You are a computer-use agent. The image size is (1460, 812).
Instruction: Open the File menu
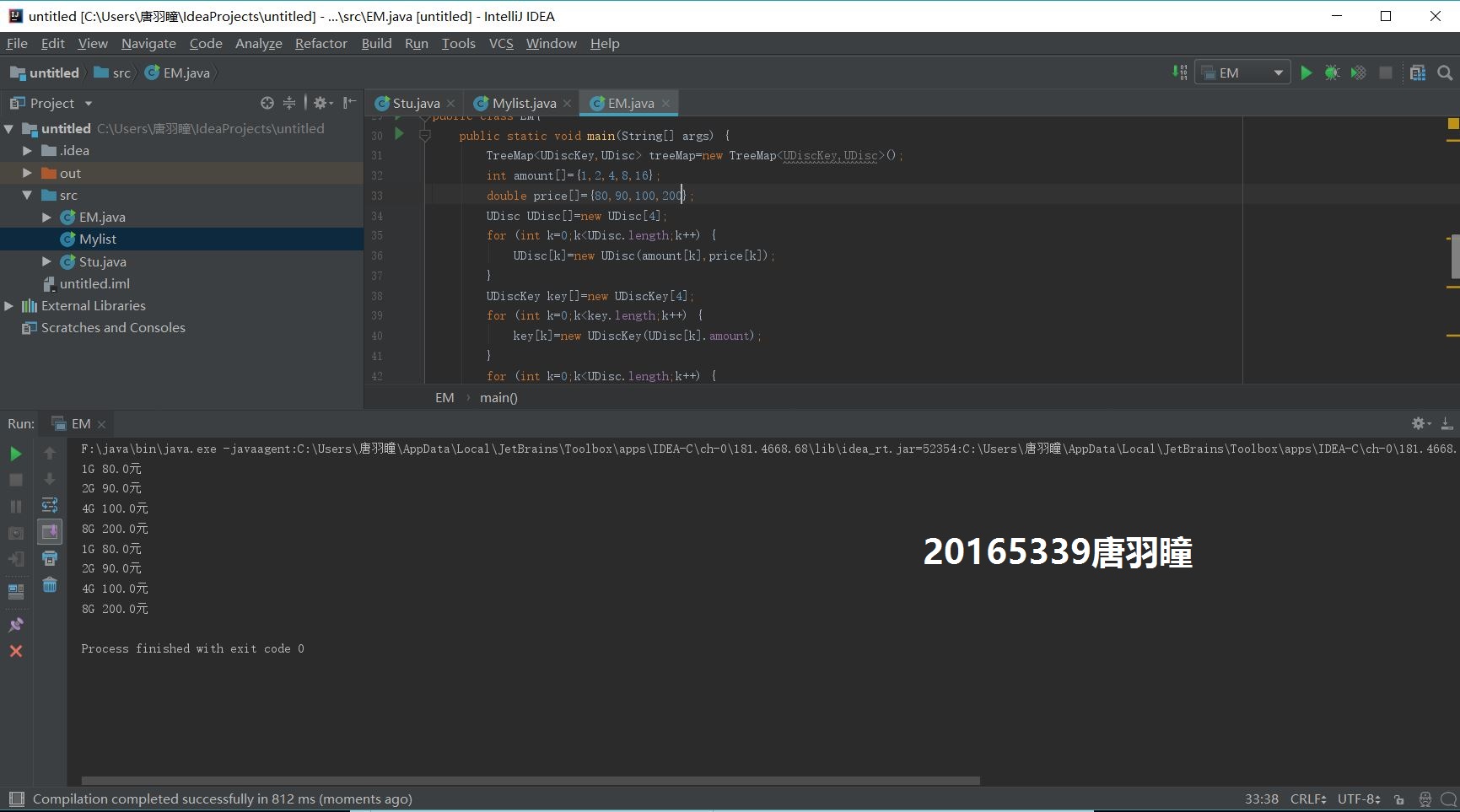click(x=17, y=43)
